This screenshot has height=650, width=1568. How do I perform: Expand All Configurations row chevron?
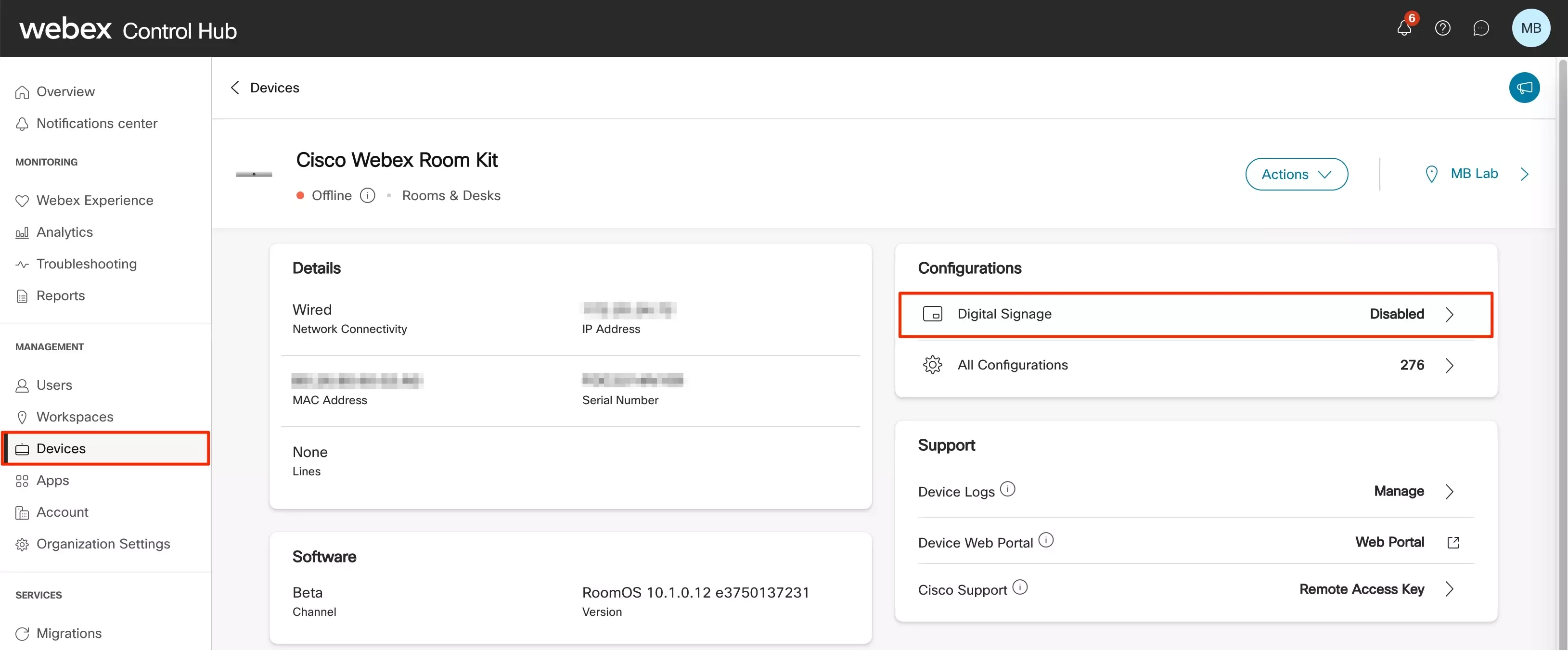tap(1449, 365)
